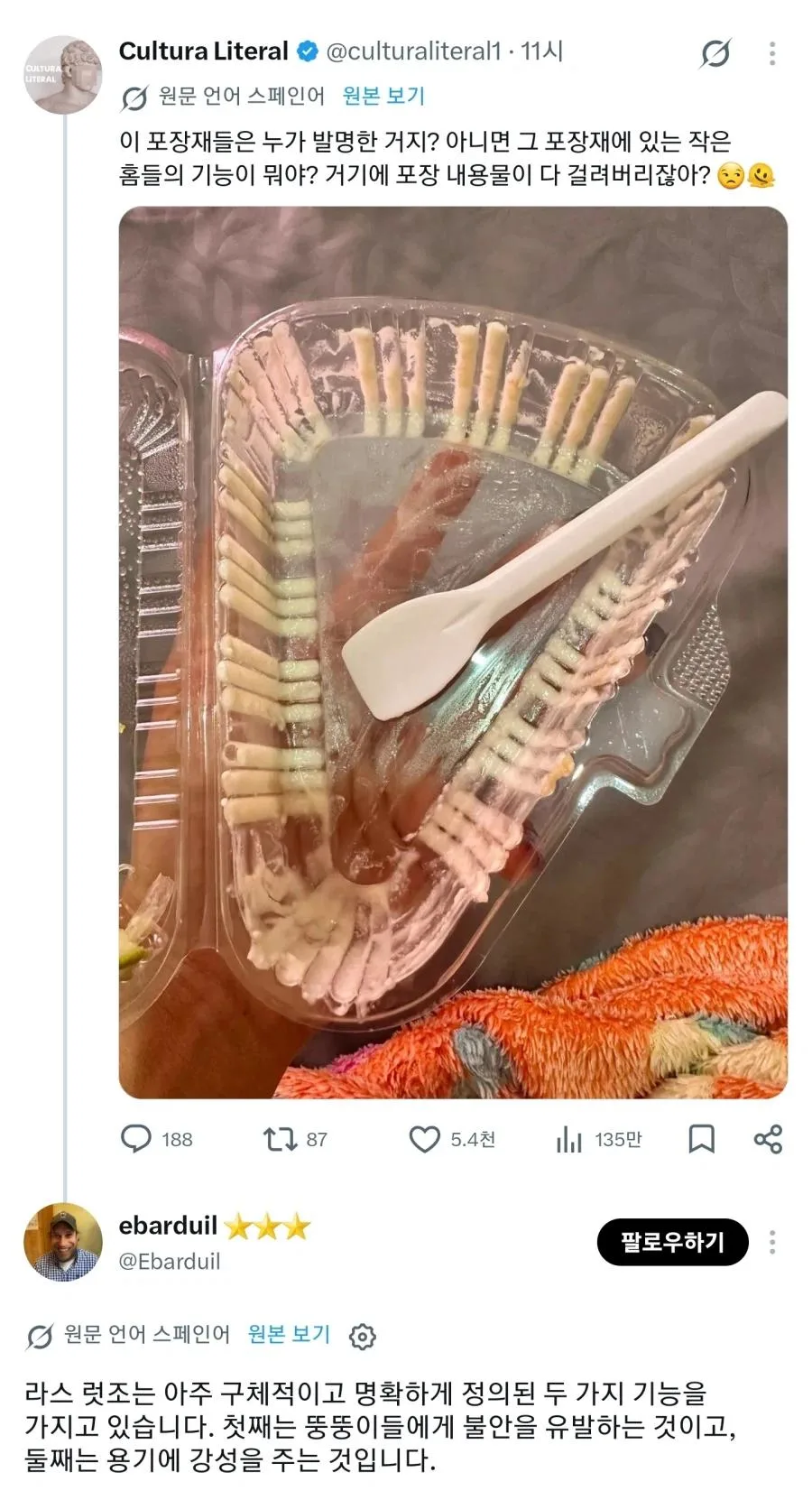Open translation settings gear icon
Screen dimensions: 812x1500
click(x=362, y=1336)
